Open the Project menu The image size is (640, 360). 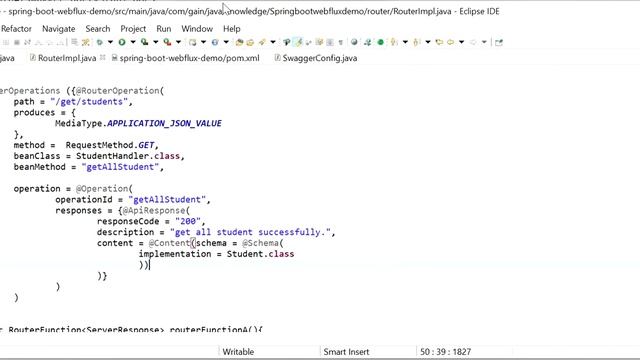pos(133,29)
